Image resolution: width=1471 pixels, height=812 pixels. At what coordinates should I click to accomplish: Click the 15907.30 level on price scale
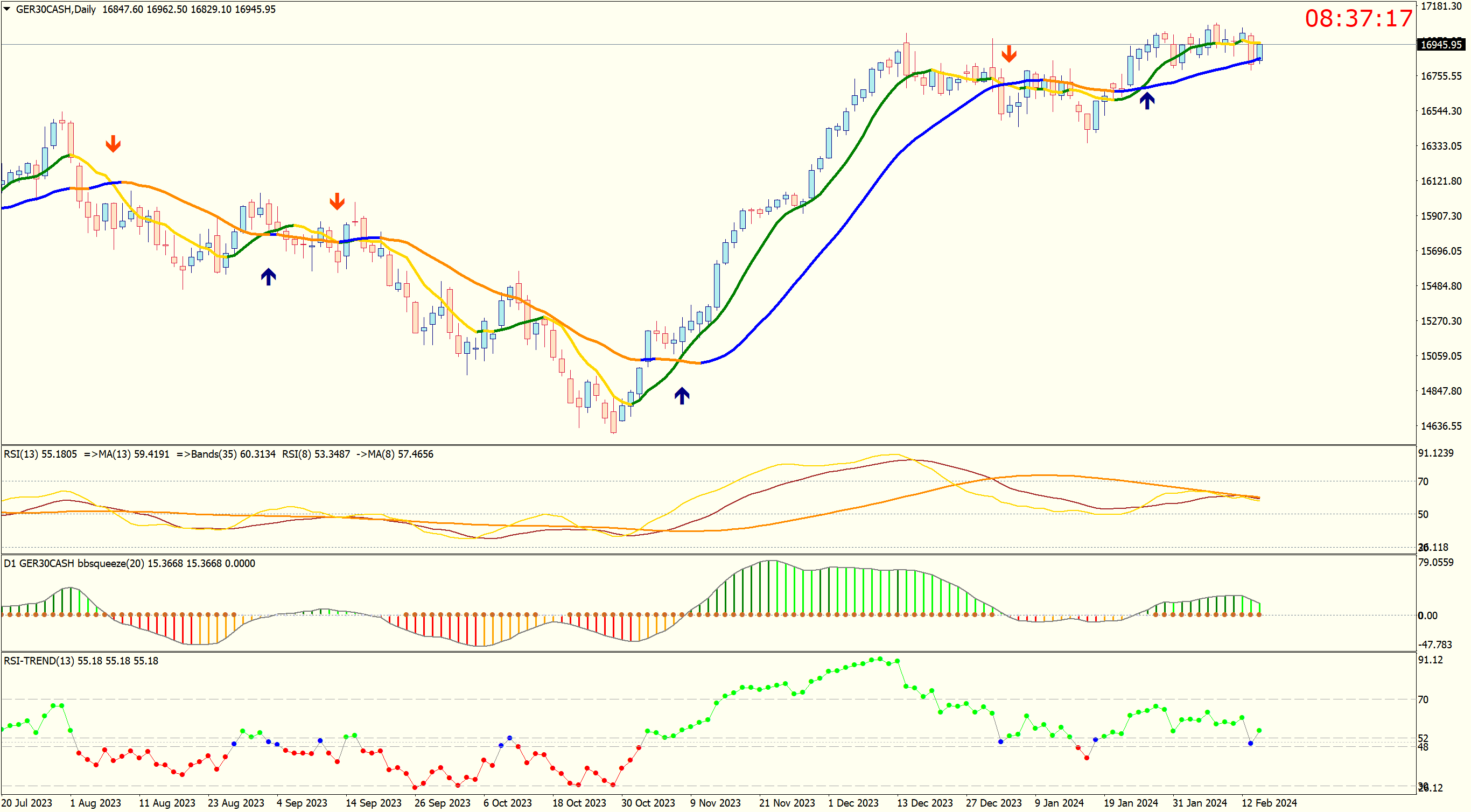click(1441, 216)
